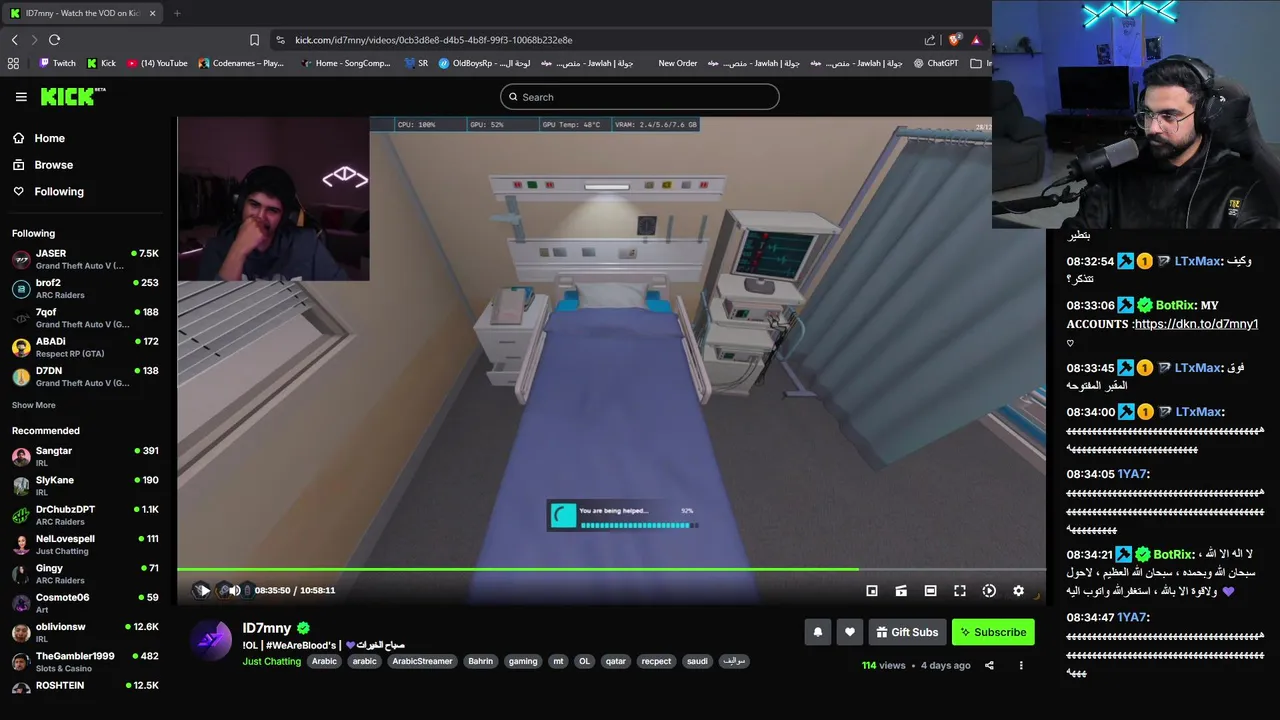1280x720 pixels.
Task: Open Gingy's recommended channel
Action: coord(85,574)
